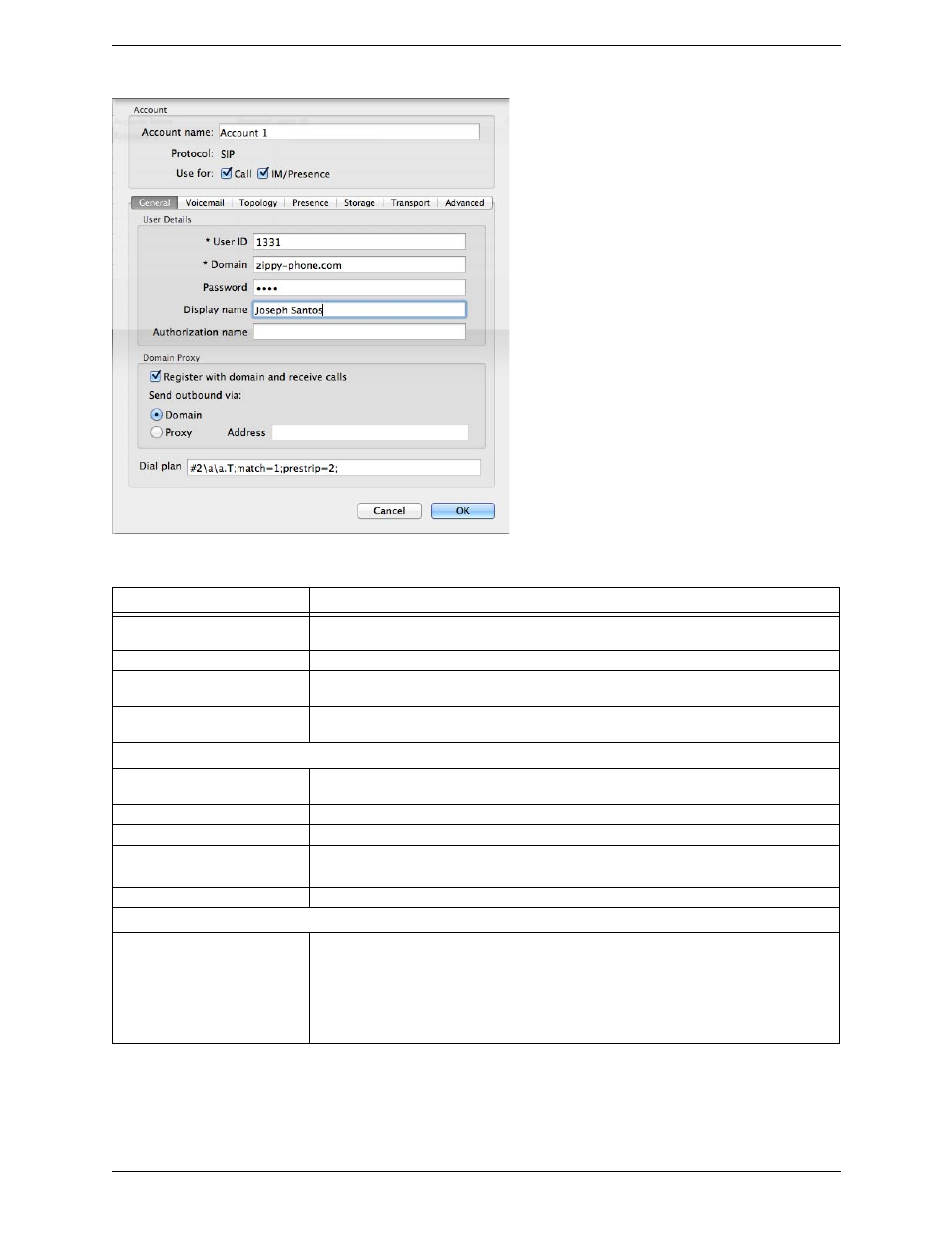Viewport: 952px width, 1233px height.
Task: Open the Topology tab
Action: pyautogui.click(x=258, y=202)
